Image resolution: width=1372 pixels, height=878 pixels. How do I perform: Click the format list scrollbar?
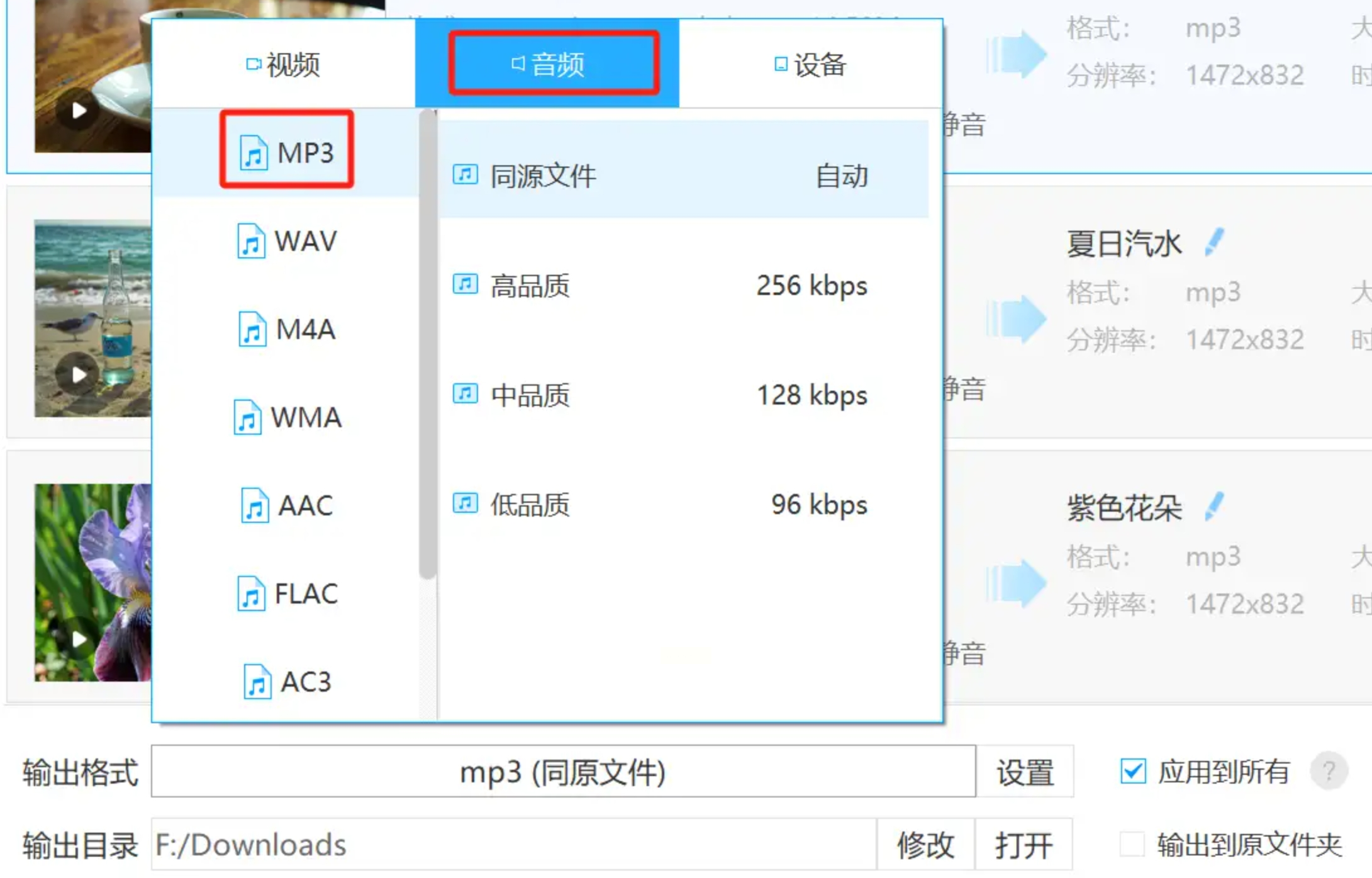pos(428,343)
